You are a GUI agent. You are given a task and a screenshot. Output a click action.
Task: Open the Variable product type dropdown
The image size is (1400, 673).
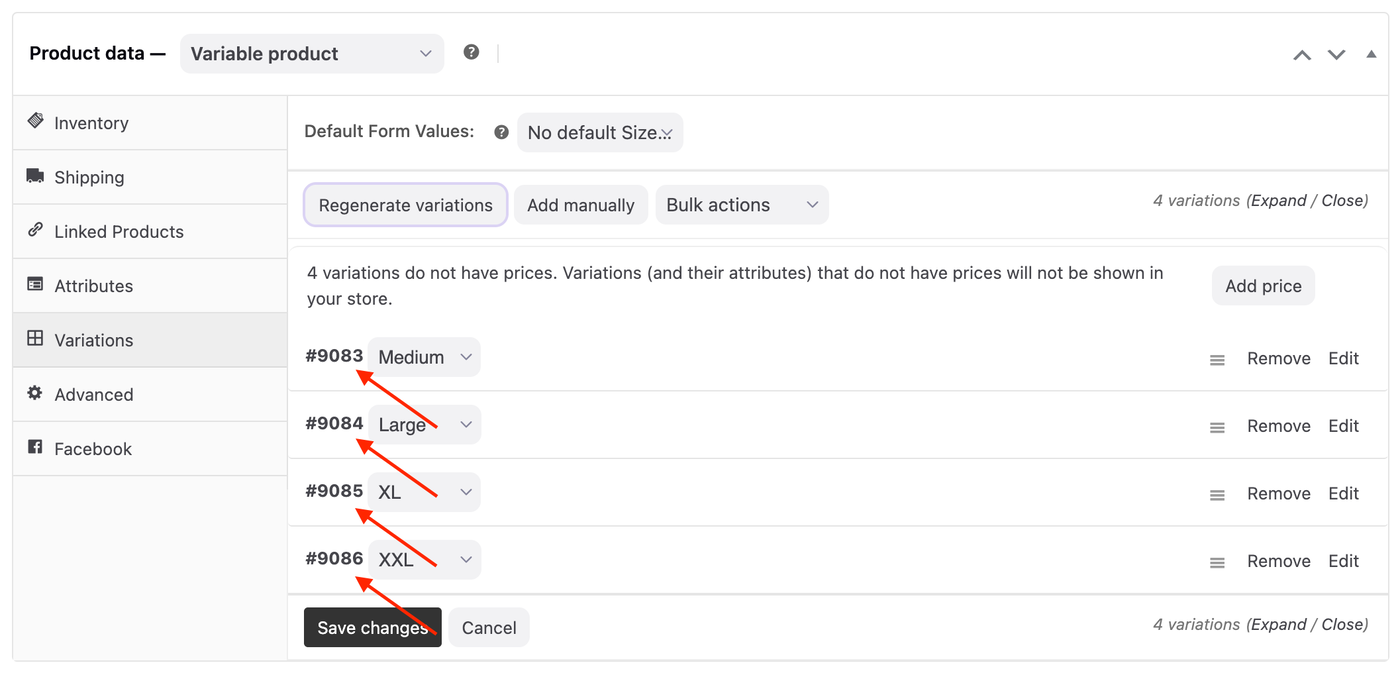tap(311, 54)
